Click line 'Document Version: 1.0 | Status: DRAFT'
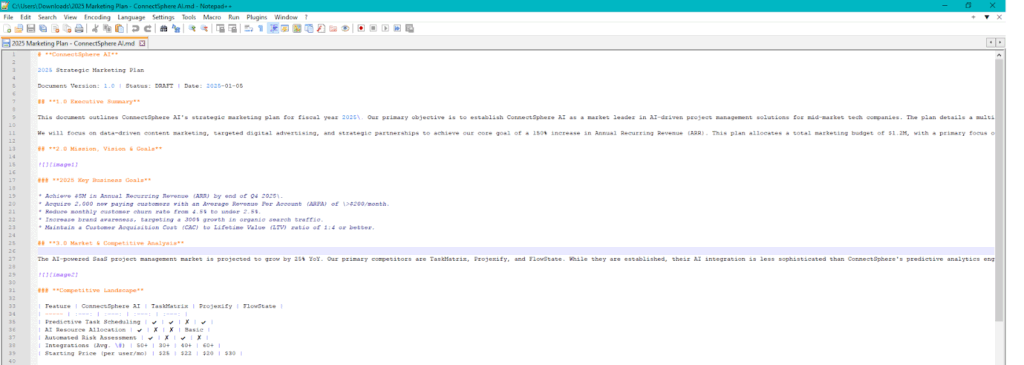 click(140, 86)
